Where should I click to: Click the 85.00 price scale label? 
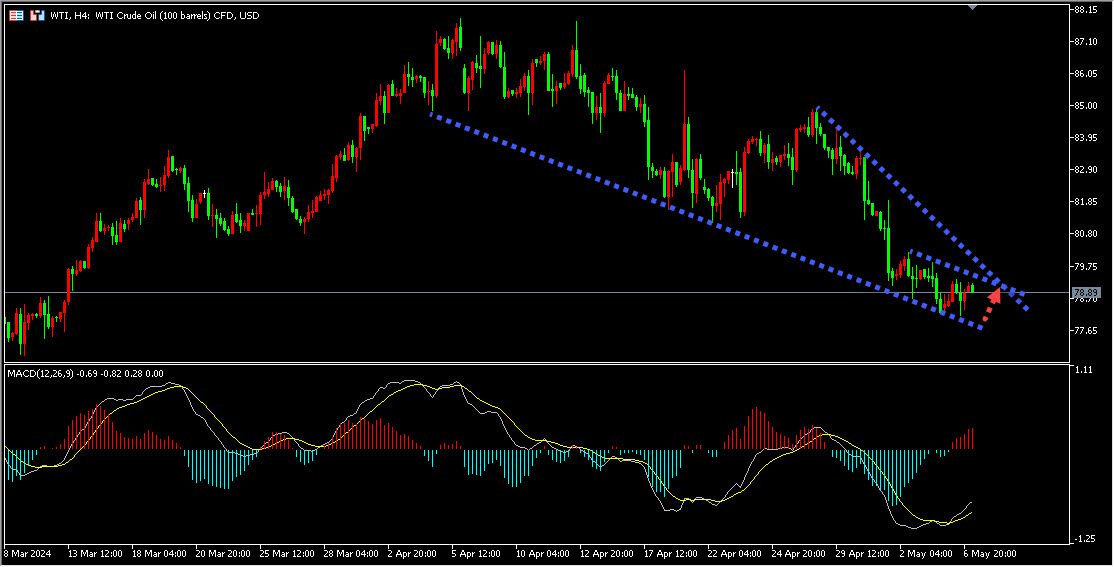pyautogui.click(x=1086, y=106)
